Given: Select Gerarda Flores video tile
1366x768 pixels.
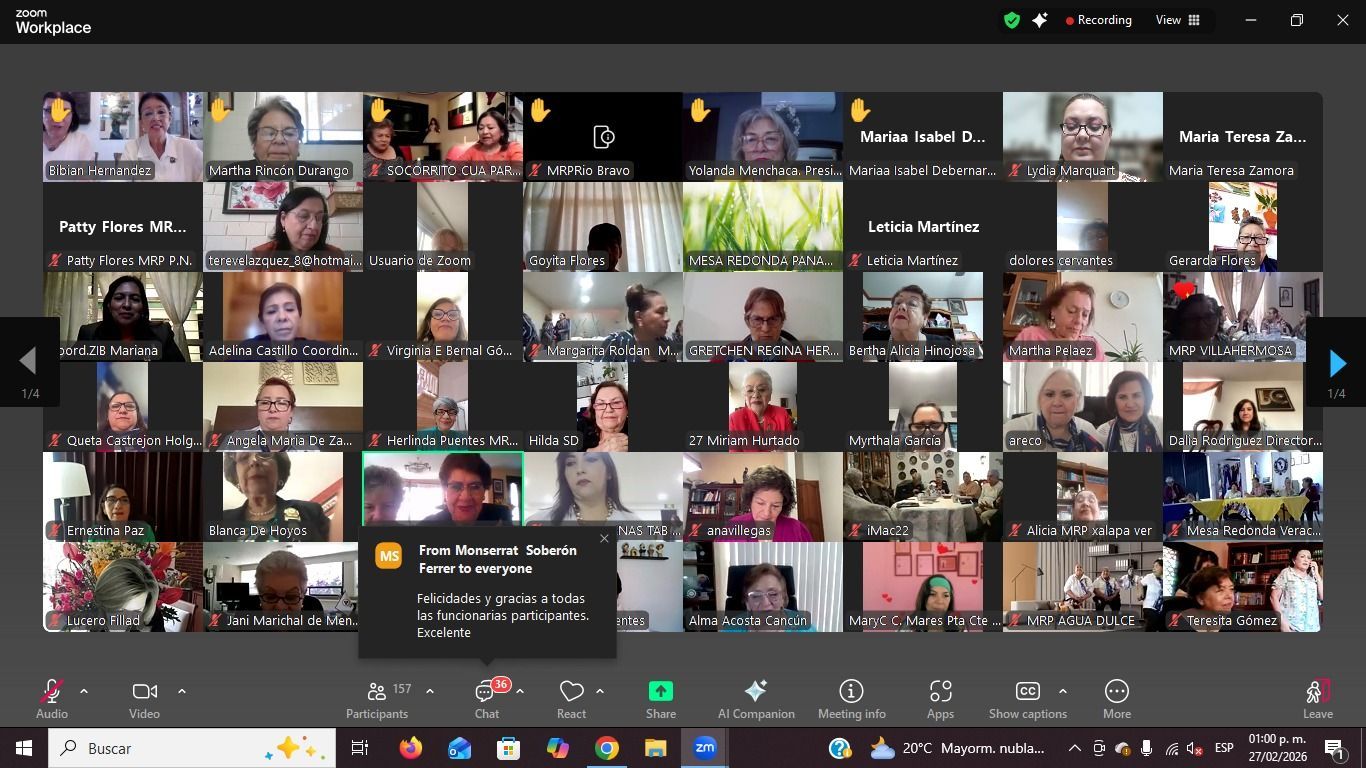Looking at the screenshot, I should click(x=1243, y=227).
